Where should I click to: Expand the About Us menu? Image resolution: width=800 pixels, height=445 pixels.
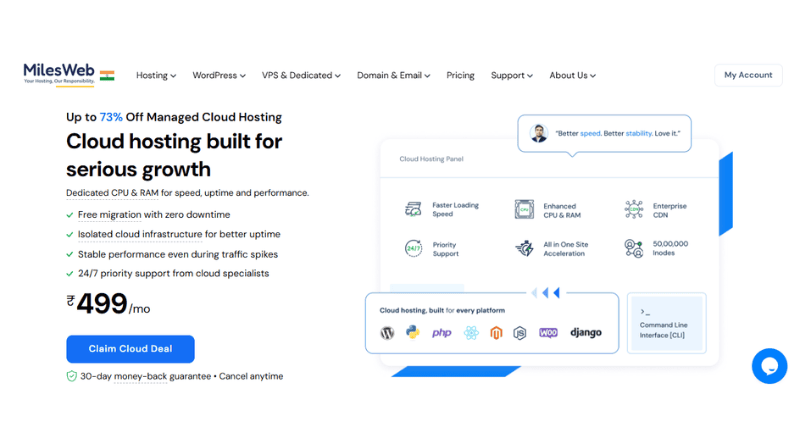point(572,76)
